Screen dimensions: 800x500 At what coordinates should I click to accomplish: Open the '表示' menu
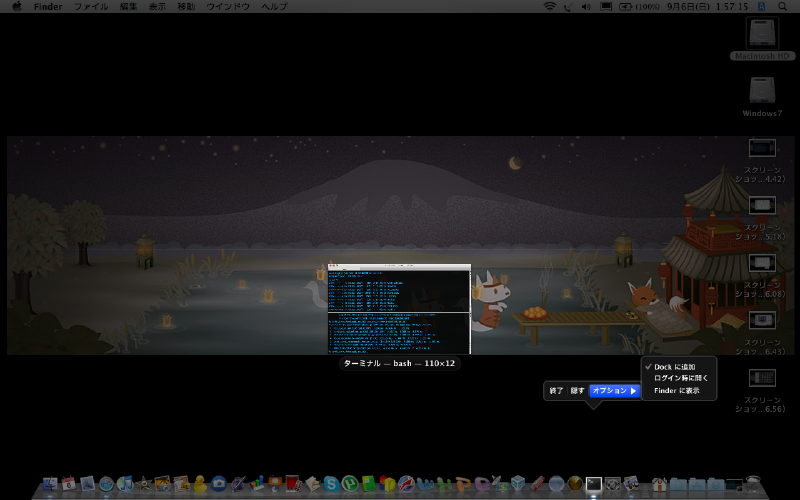[x=157, y=7]
